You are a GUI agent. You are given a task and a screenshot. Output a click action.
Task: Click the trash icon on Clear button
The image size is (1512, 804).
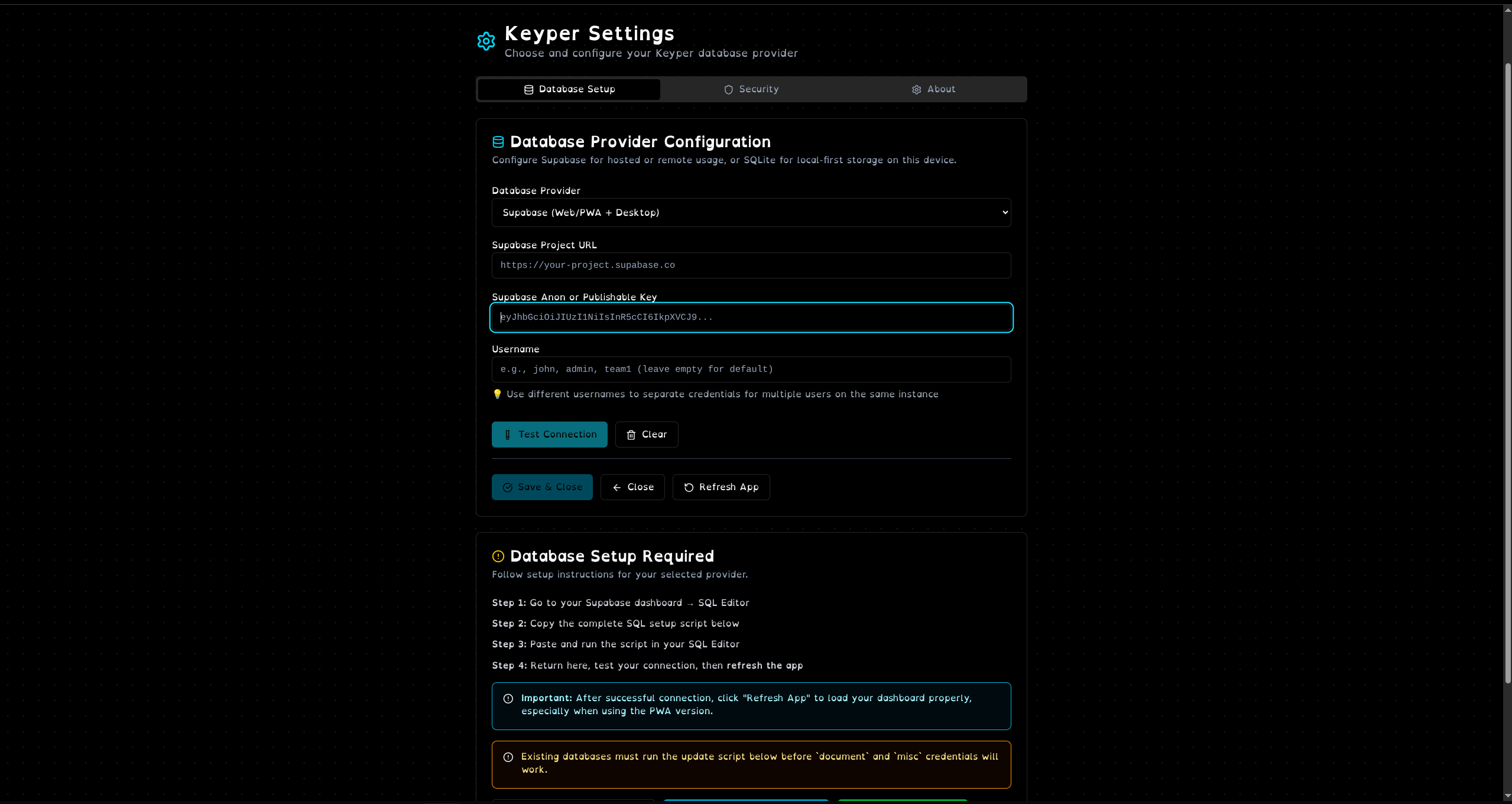click(631, 435)
